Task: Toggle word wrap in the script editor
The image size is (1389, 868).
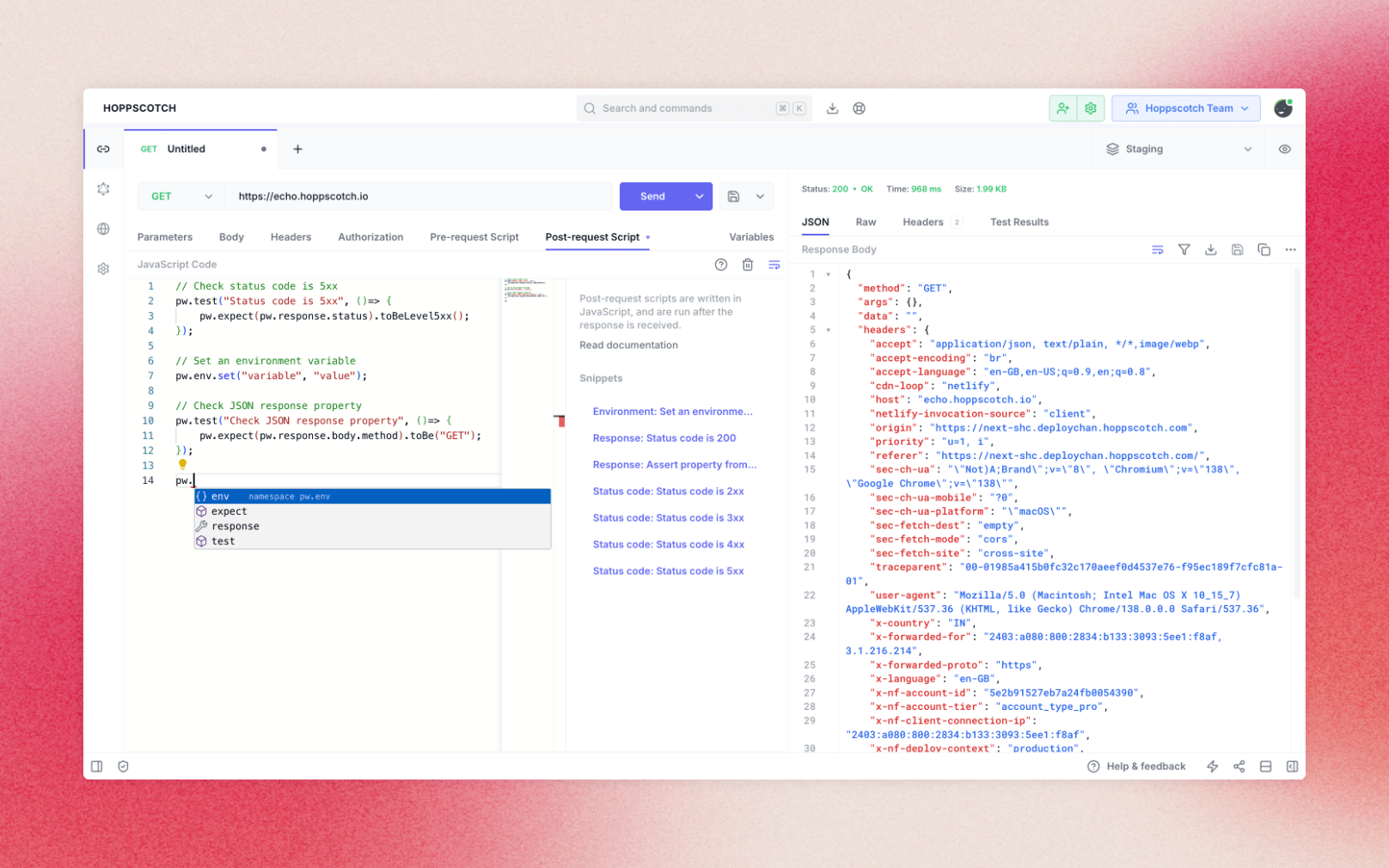Action: pos(774,265)
